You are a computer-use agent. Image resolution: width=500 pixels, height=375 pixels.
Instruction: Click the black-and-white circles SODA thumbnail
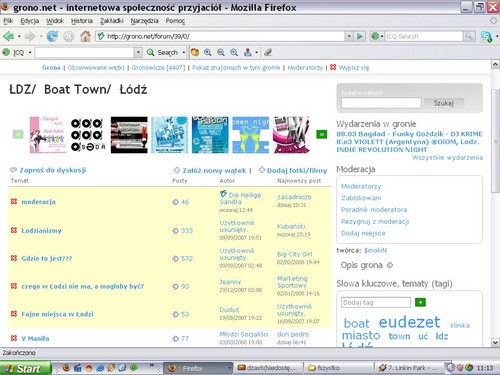[88, 135]
